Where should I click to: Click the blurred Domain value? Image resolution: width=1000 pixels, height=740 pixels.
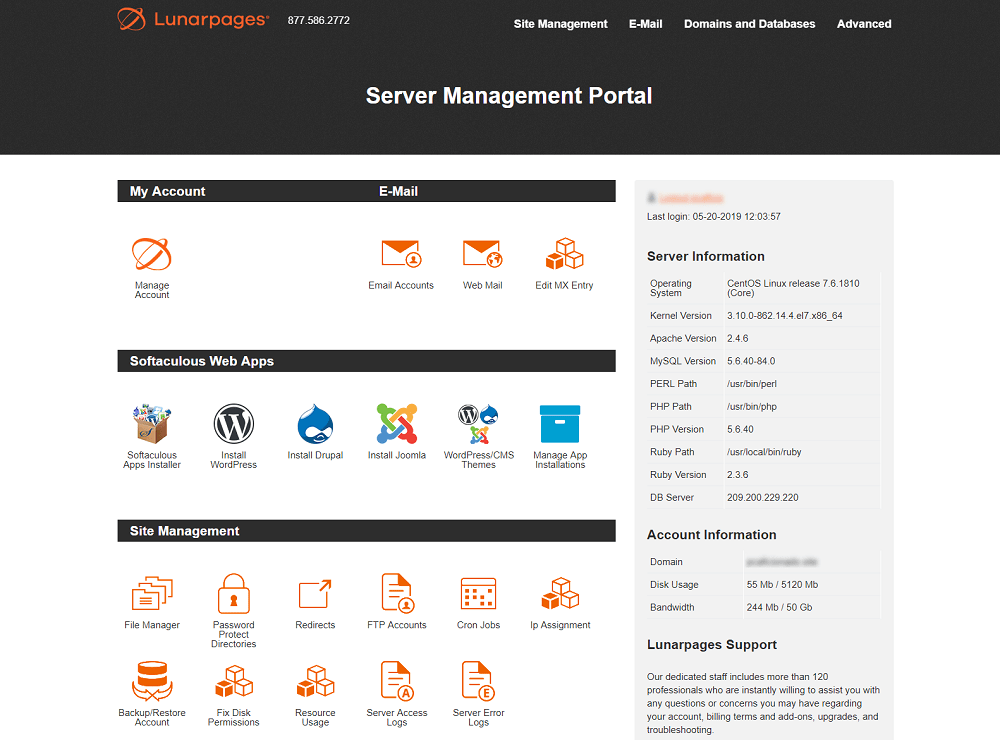click(782, 561)
